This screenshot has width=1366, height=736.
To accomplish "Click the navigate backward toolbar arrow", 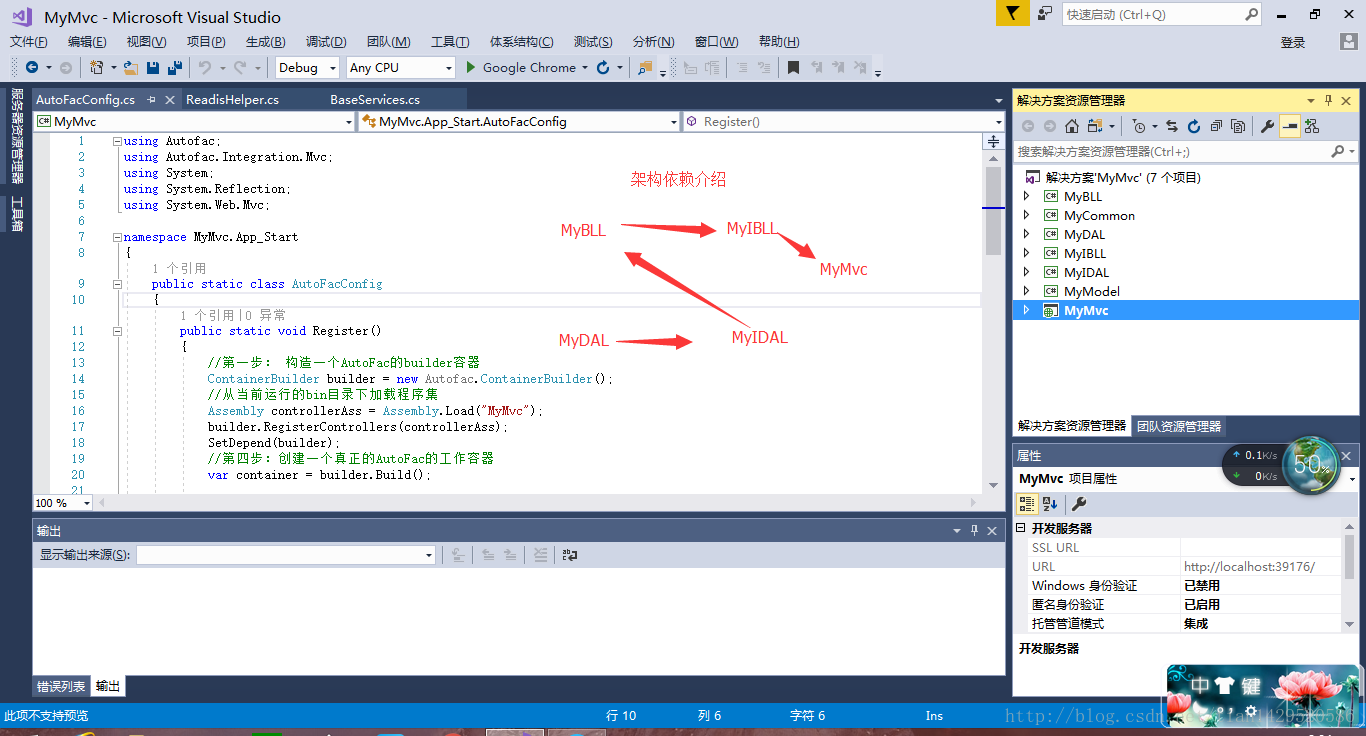I will click(32, 68).
